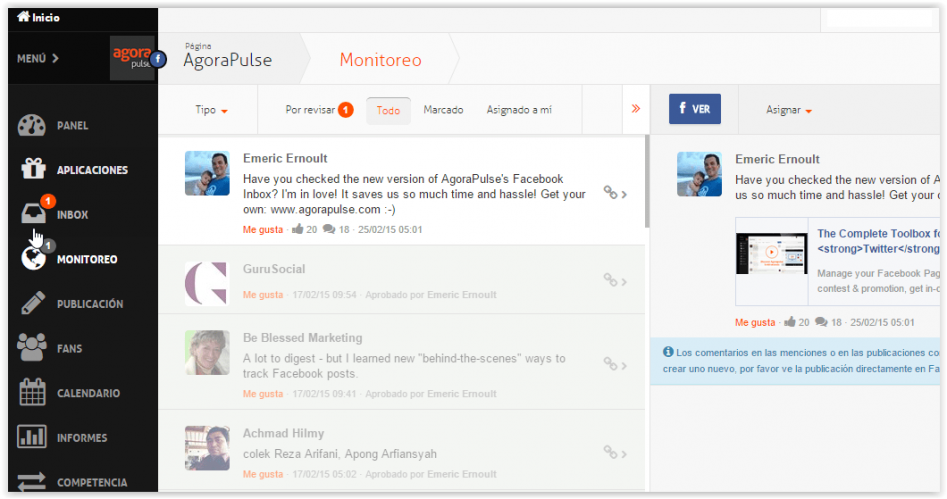Click the comments bubble icon in the list post
The image size is (947, 499).
click(x=329, y=229)
